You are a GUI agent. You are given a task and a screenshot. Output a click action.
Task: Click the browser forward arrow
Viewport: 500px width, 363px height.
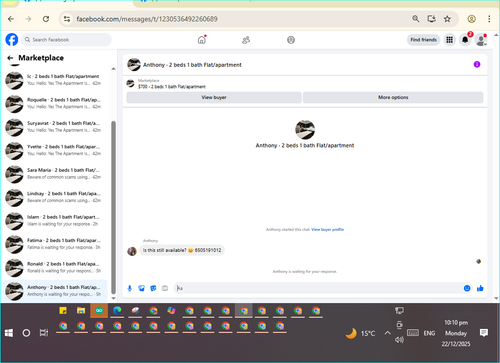pos(28,19)
